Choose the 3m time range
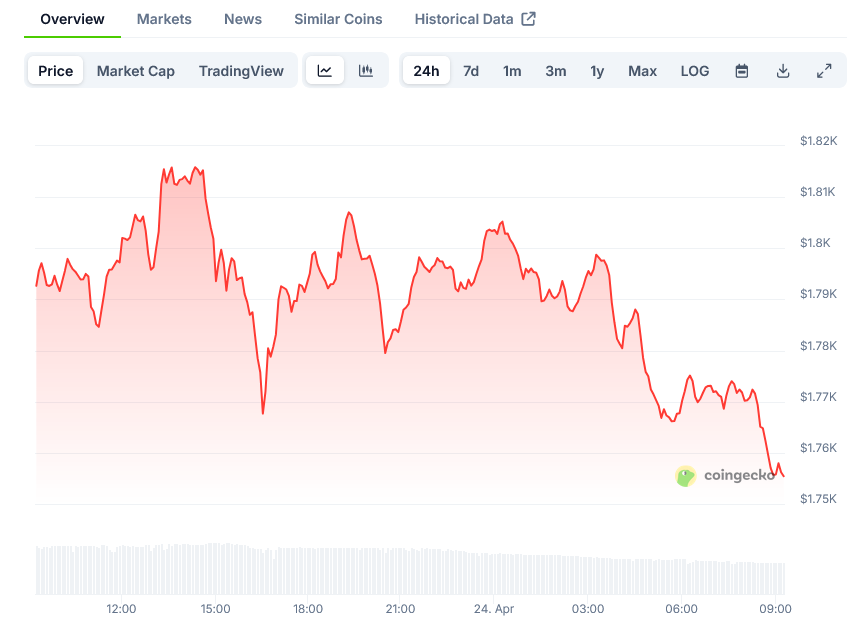 coord(556,71)
